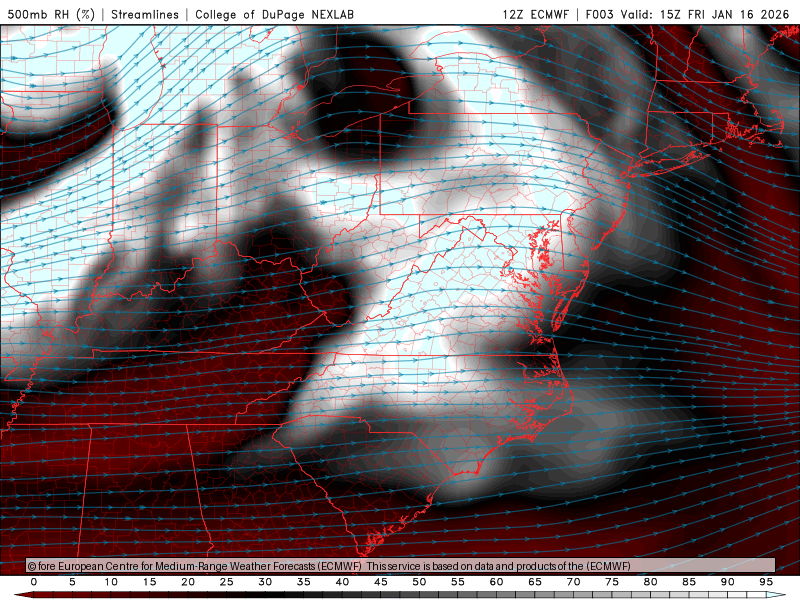800x600 pixels.
Task: Click the legend tick label "20"
Action: [x=188, y=582]
